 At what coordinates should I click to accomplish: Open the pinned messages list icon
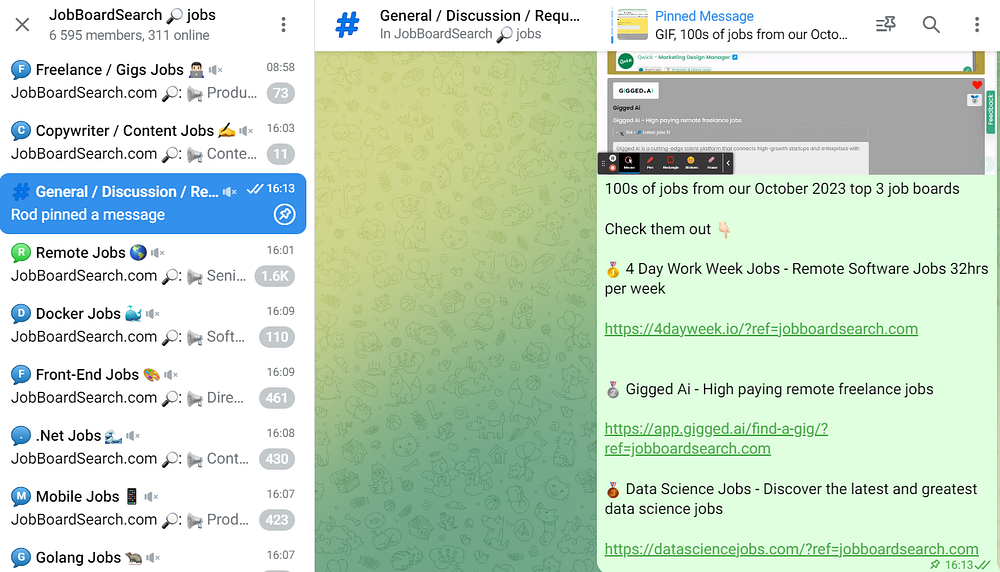click(x=885, y=25)
